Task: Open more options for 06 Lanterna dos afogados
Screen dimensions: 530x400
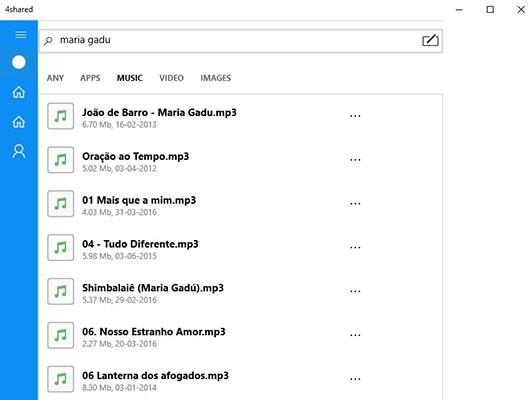Action: (x=355, y=379)
